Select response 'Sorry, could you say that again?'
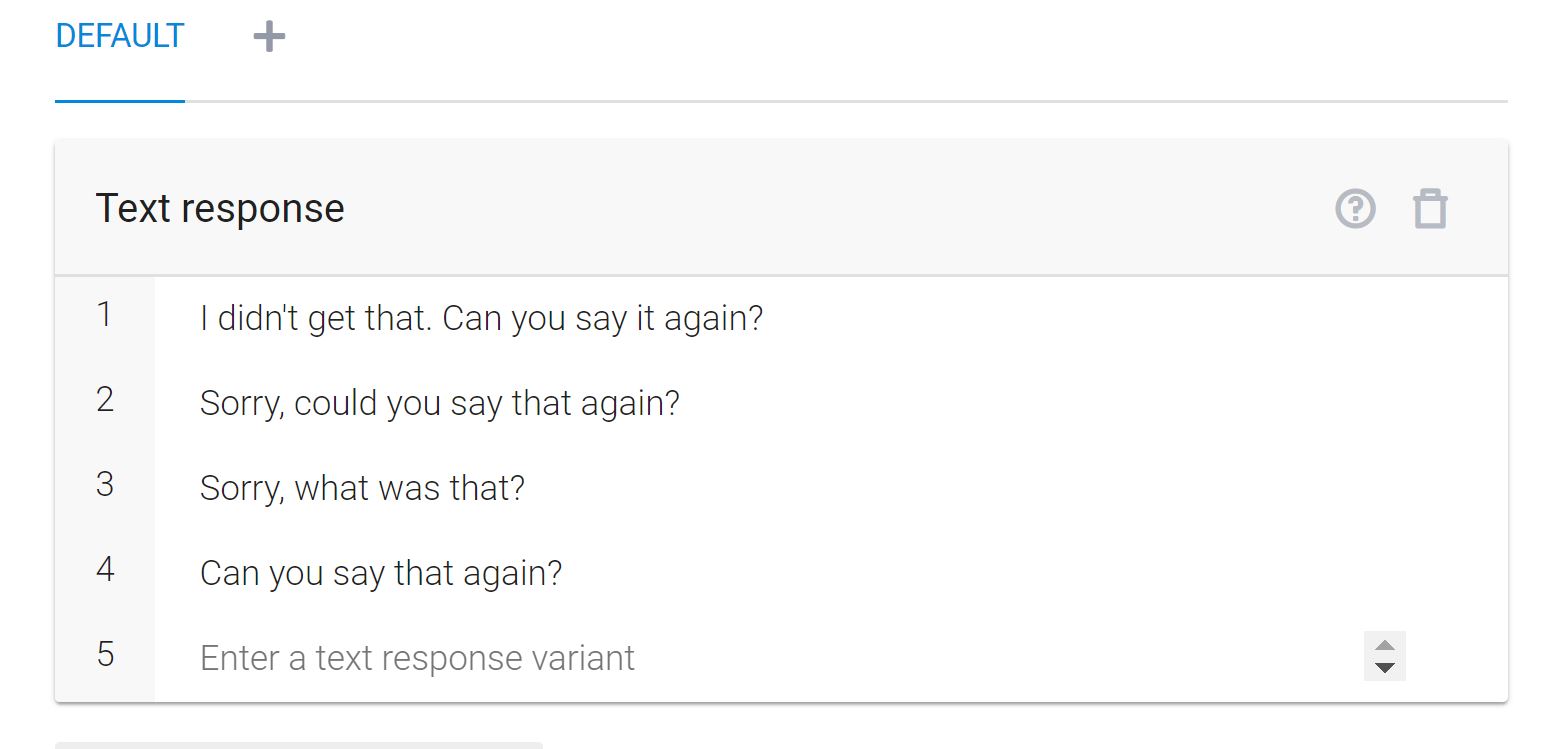This screenshot has width=1566, height=749. coord(439,404)
